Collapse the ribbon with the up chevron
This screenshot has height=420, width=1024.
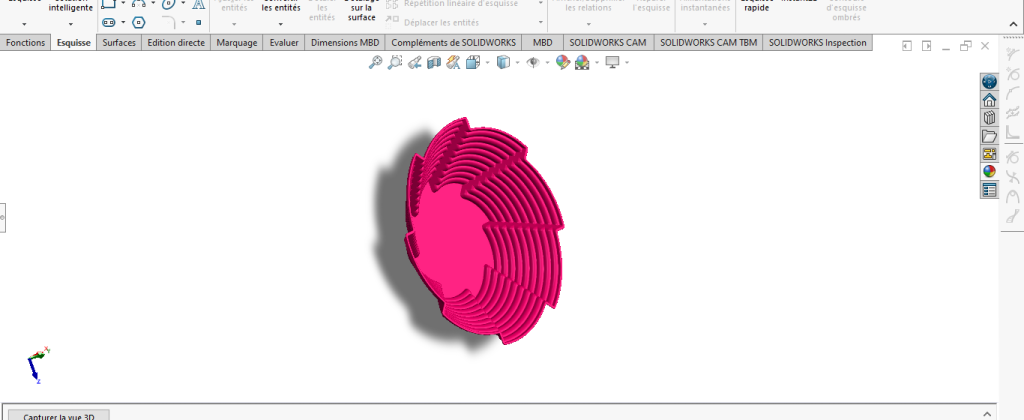[1012, 24]
